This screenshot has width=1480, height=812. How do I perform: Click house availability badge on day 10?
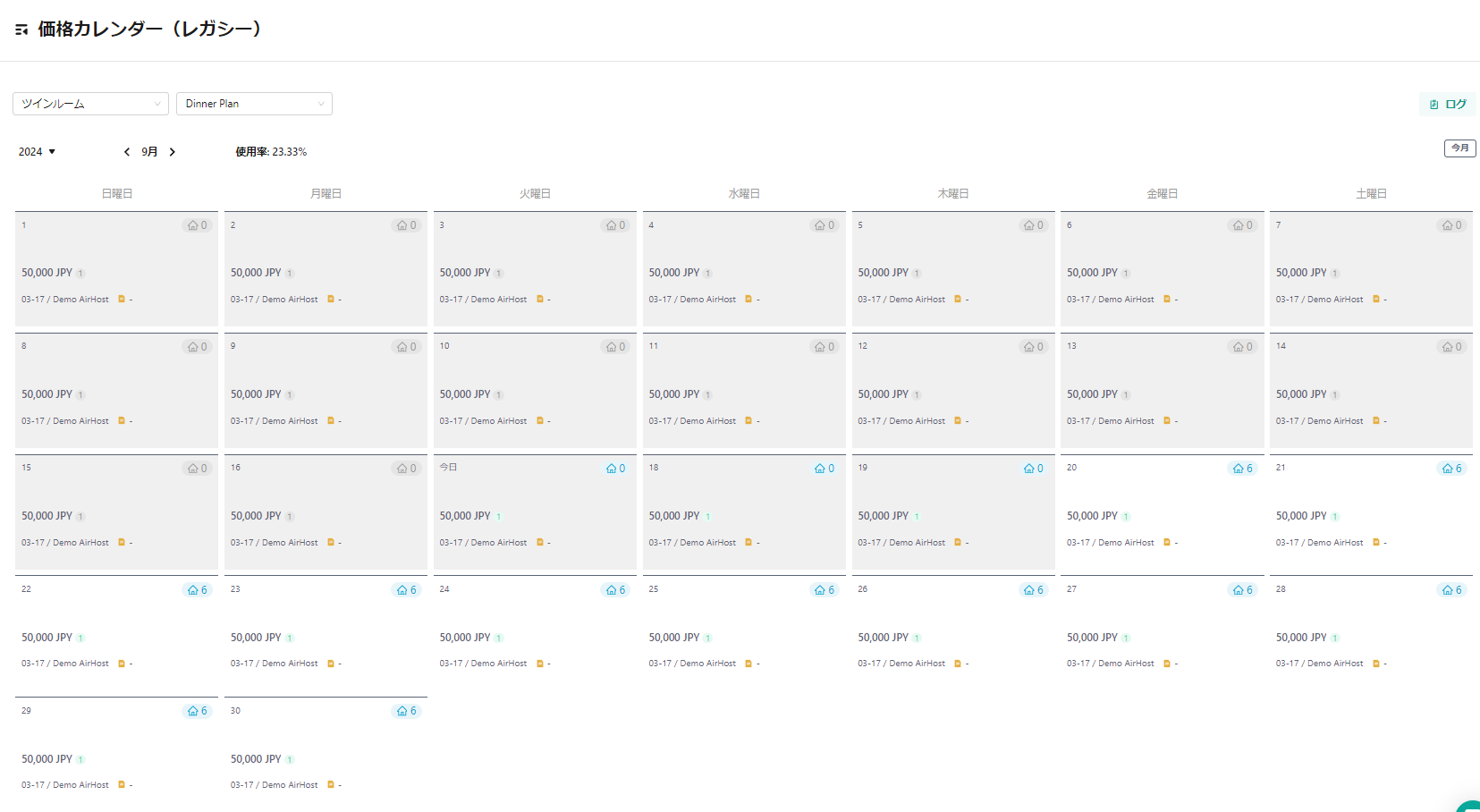coord(616,347)
